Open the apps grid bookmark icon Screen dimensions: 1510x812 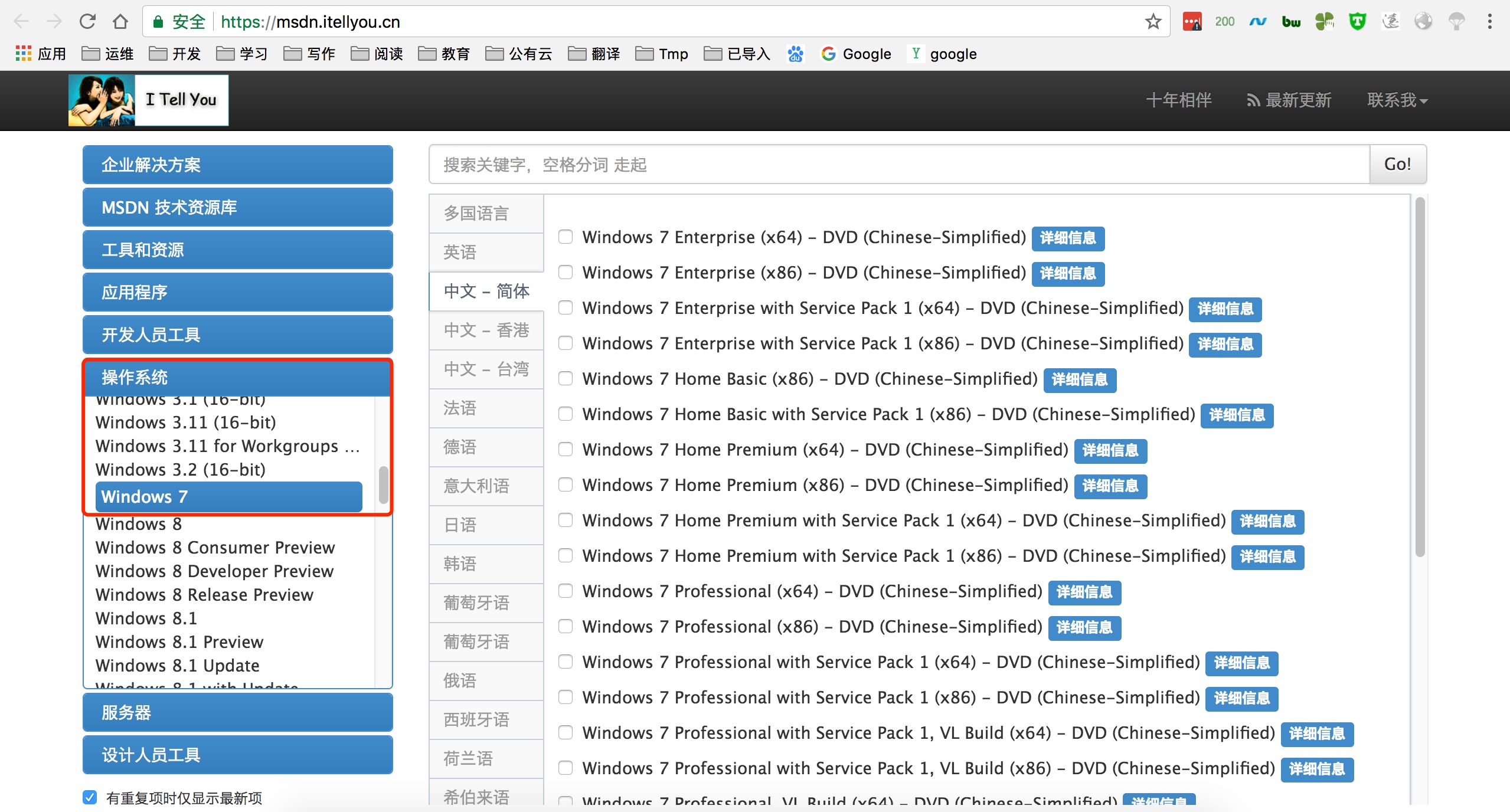pyautogui.click(x=24, y=54)
